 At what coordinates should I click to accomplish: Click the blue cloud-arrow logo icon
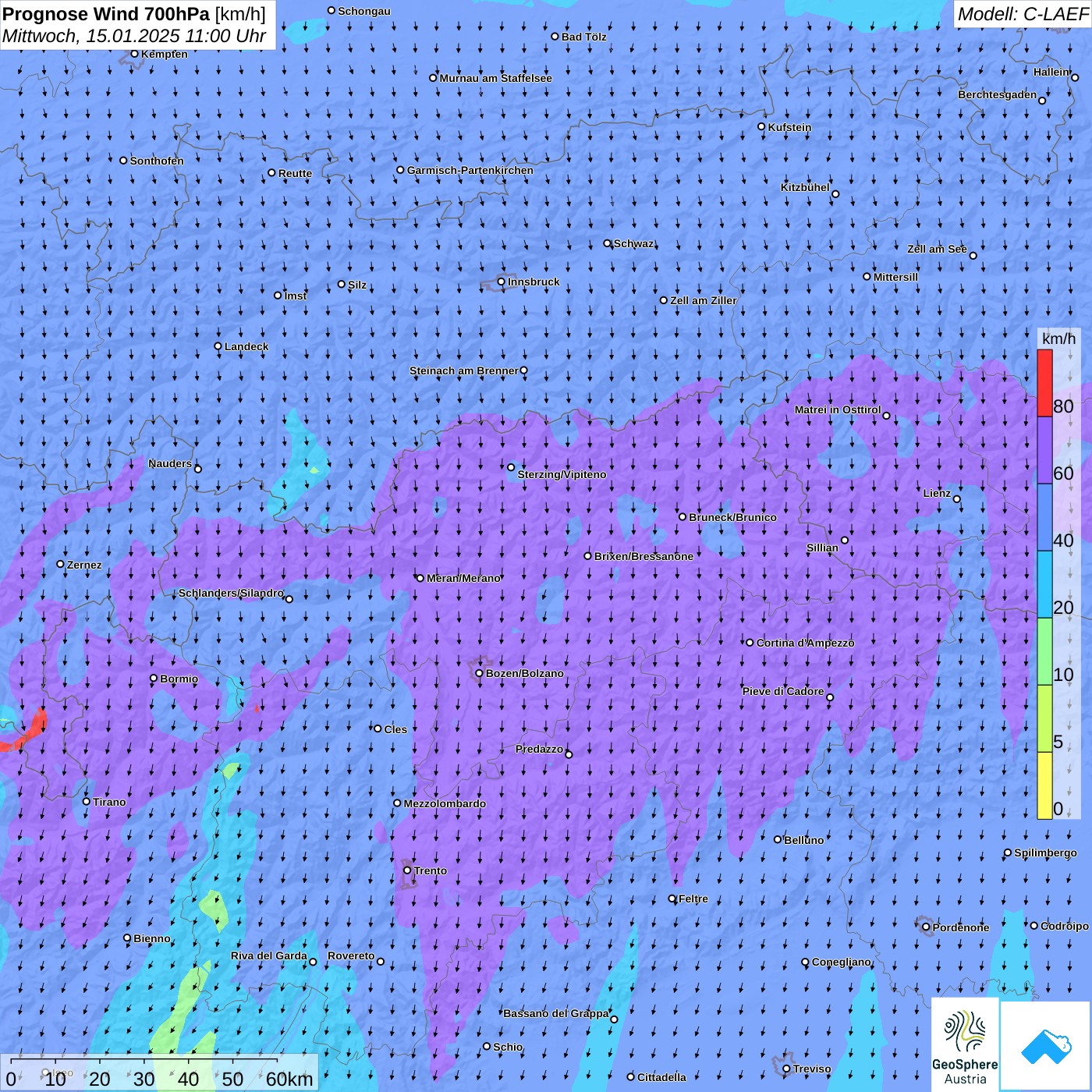tap(1046, 1046)
